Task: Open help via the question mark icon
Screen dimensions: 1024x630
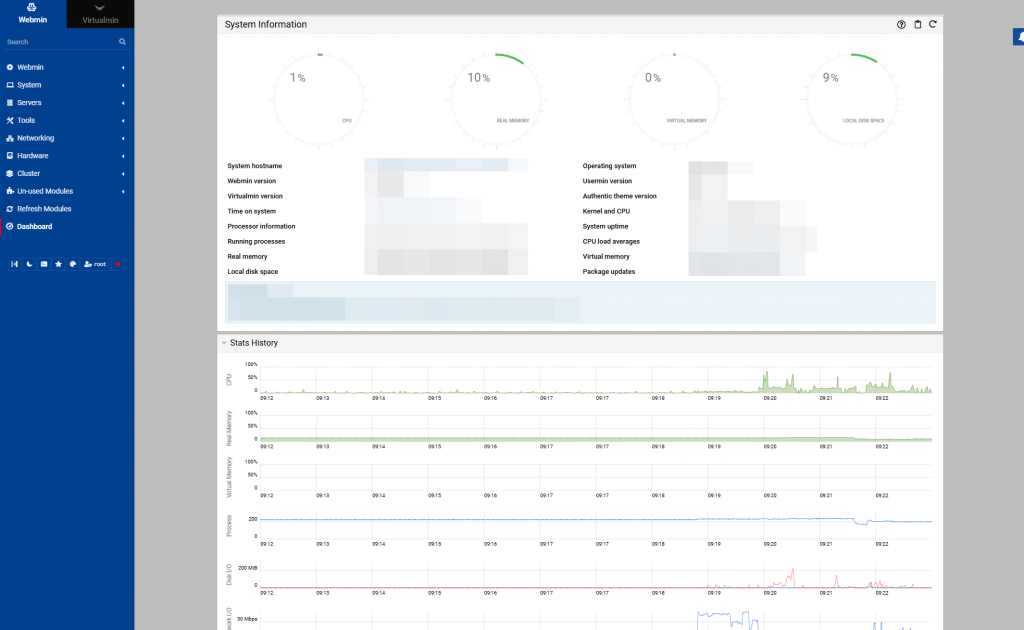Action: pos(901,24)
